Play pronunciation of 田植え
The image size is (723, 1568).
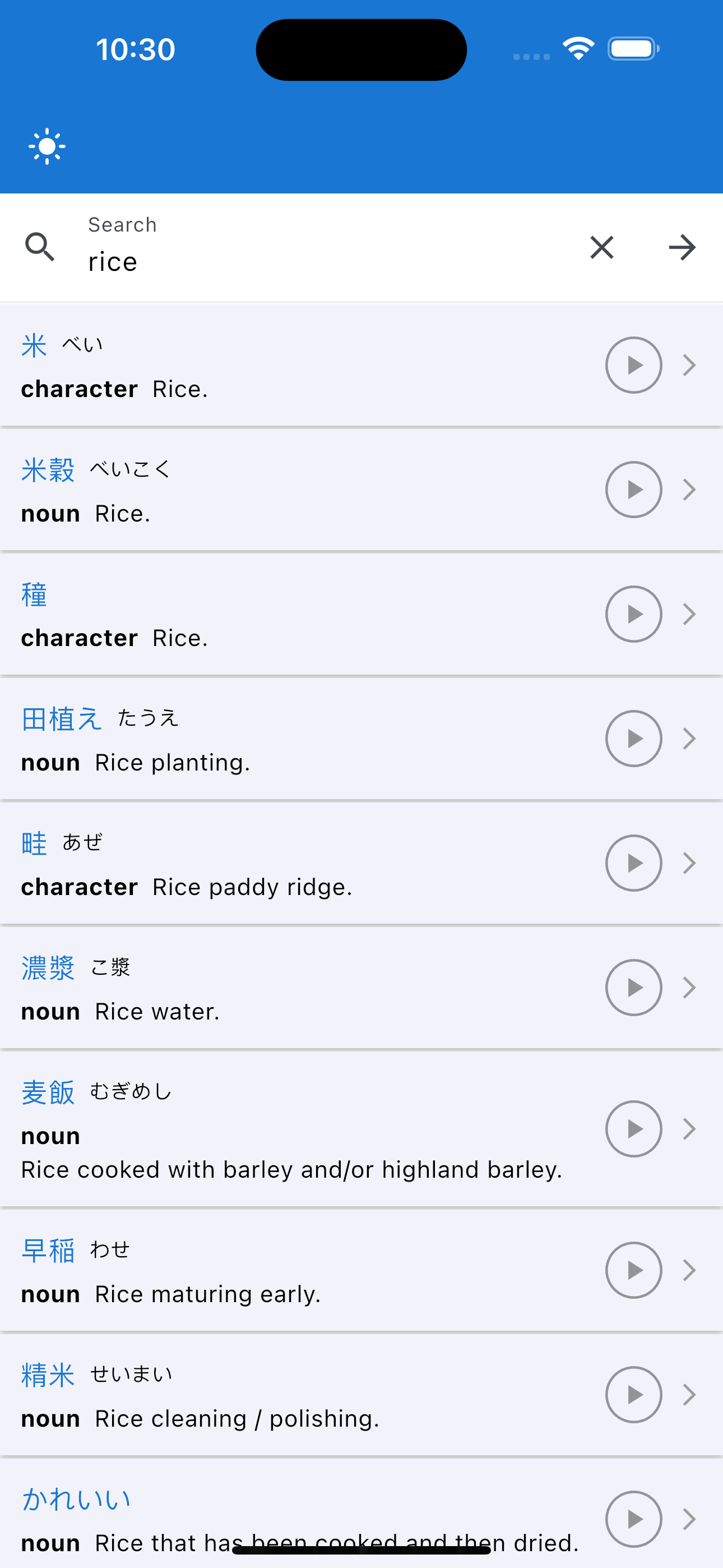tap(633, 739)
